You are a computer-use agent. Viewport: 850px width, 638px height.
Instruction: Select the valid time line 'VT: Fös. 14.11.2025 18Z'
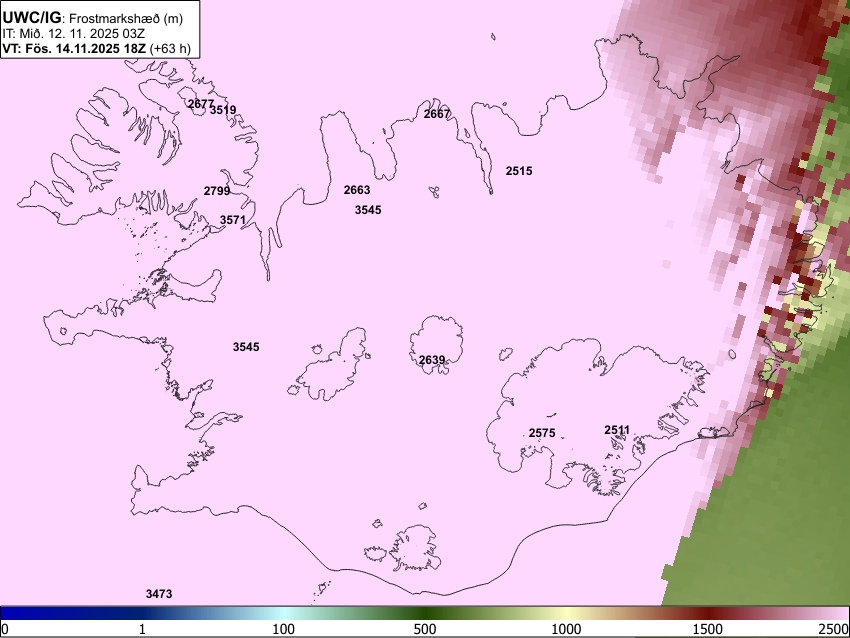click(x=74, y=48)
